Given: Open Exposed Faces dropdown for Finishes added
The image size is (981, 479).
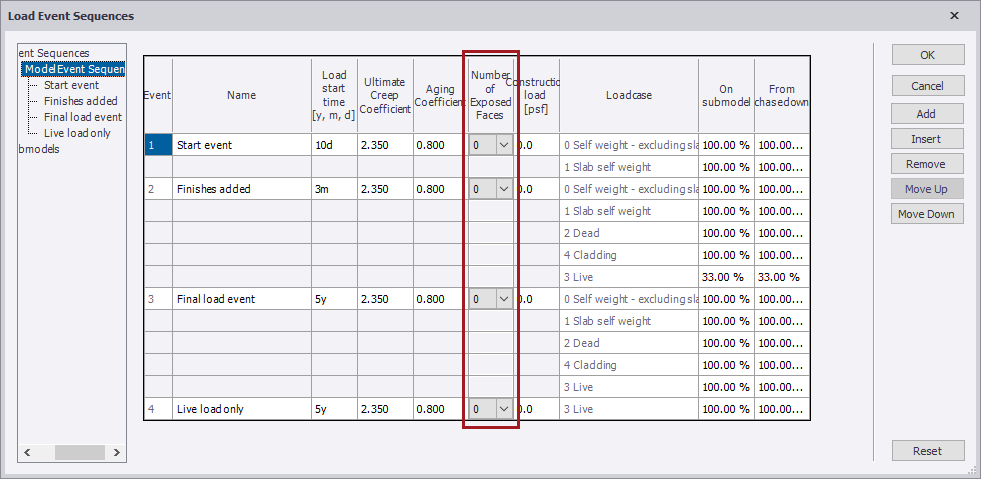Looking at the screenshot, I should point(504,189).
